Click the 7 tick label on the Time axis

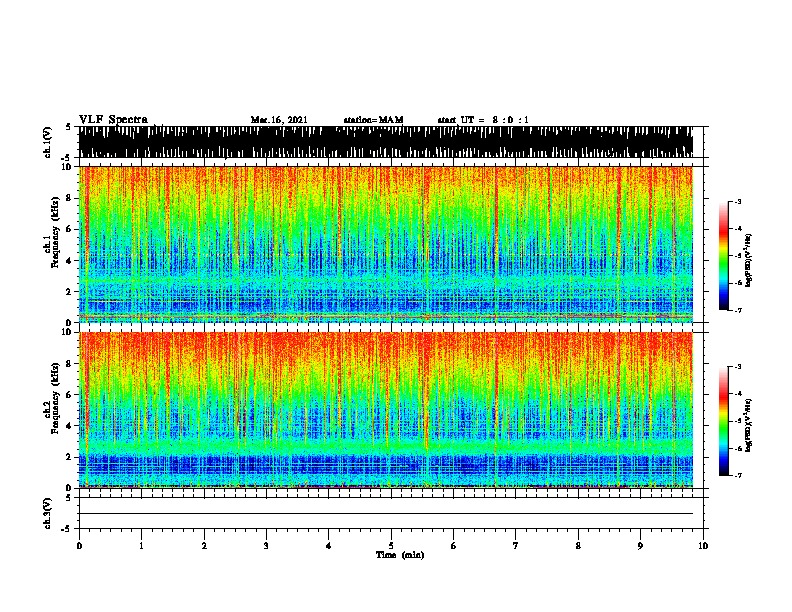coord(516,546)
